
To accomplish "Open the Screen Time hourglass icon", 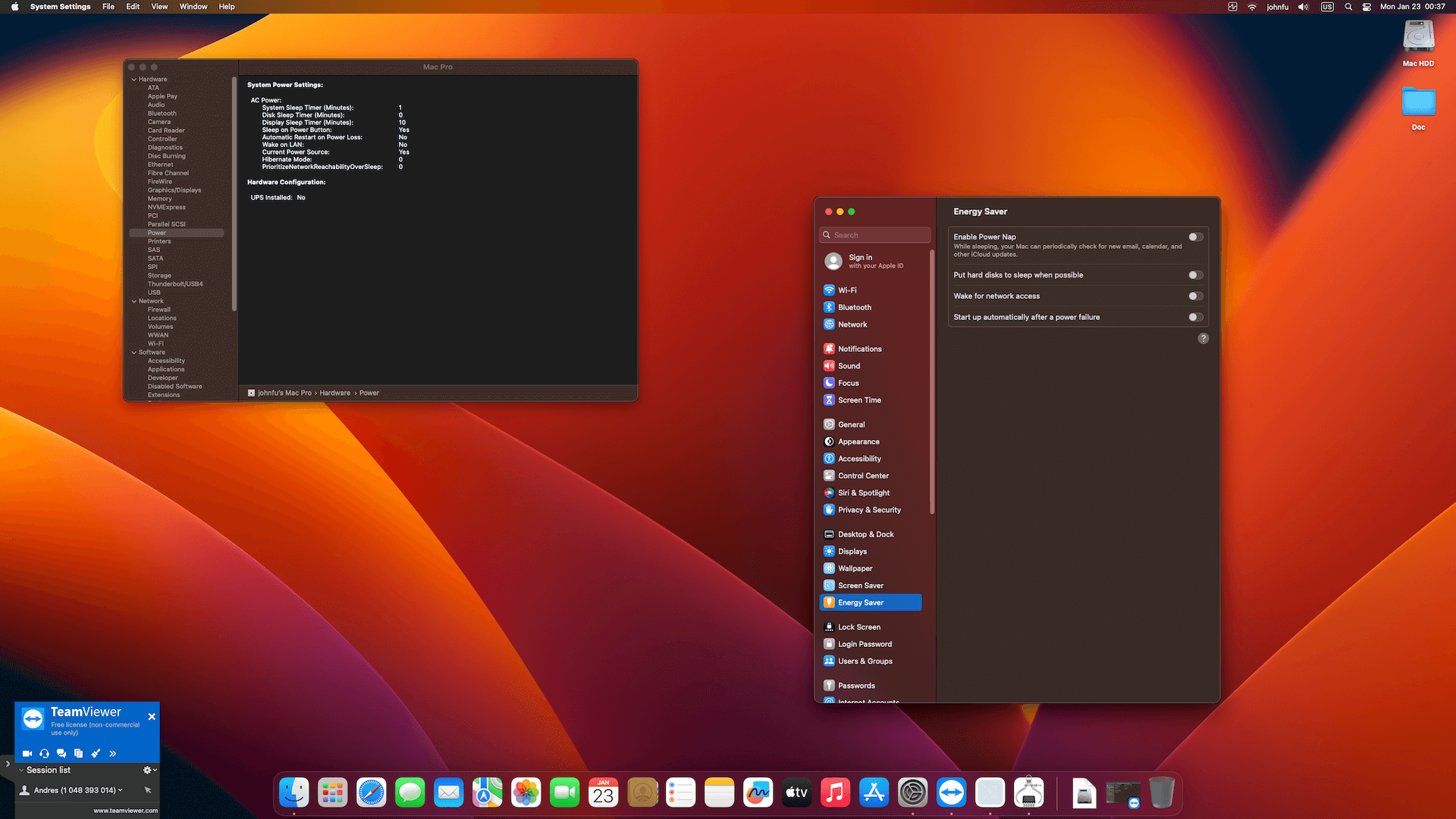I will 829,400.
